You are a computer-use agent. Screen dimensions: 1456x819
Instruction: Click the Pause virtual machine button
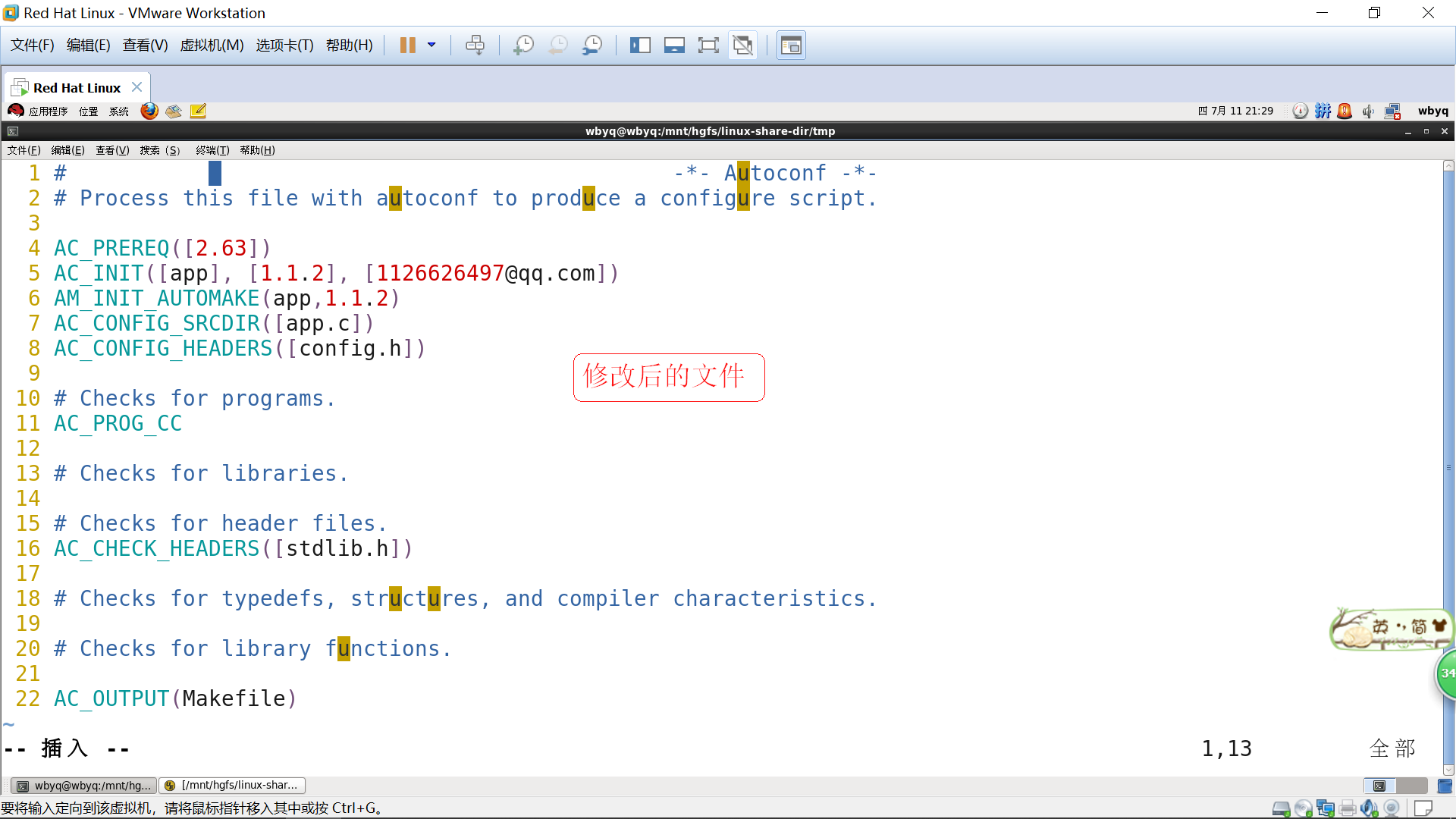coord(407,45)
